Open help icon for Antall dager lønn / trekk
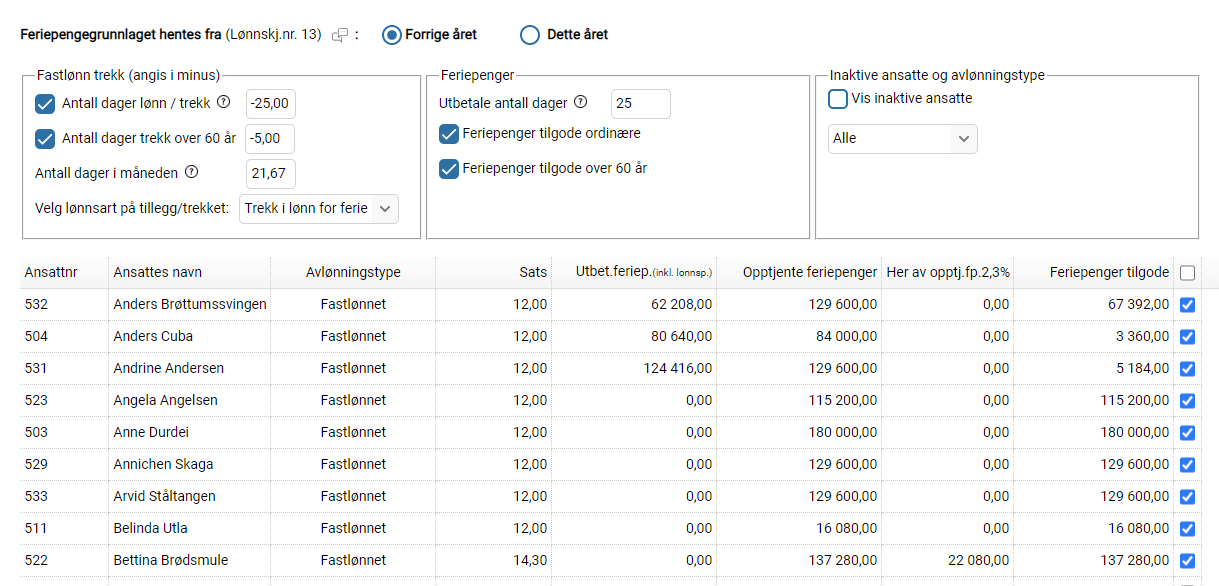This screenshot has height=586, width=1219. [x=224, y=102]
